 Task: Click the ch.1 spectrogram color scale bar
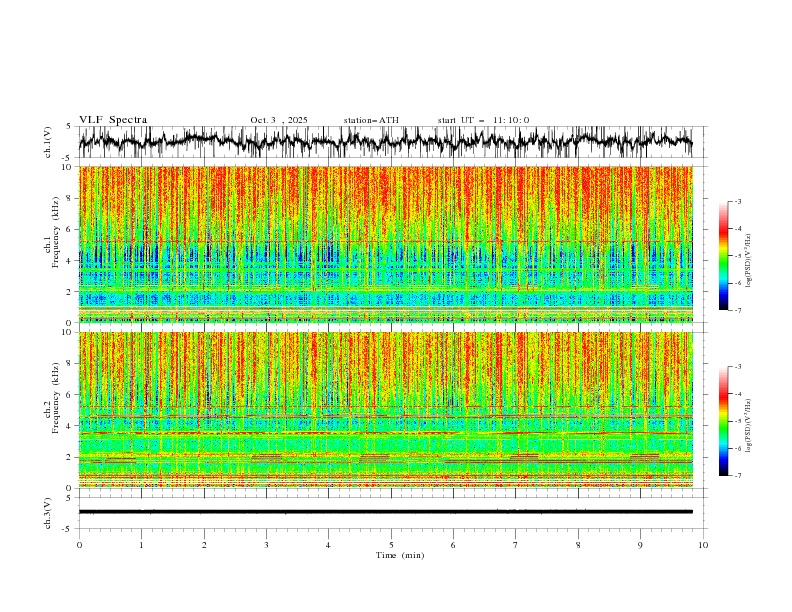pyautogui.click(x=723, y=256)
